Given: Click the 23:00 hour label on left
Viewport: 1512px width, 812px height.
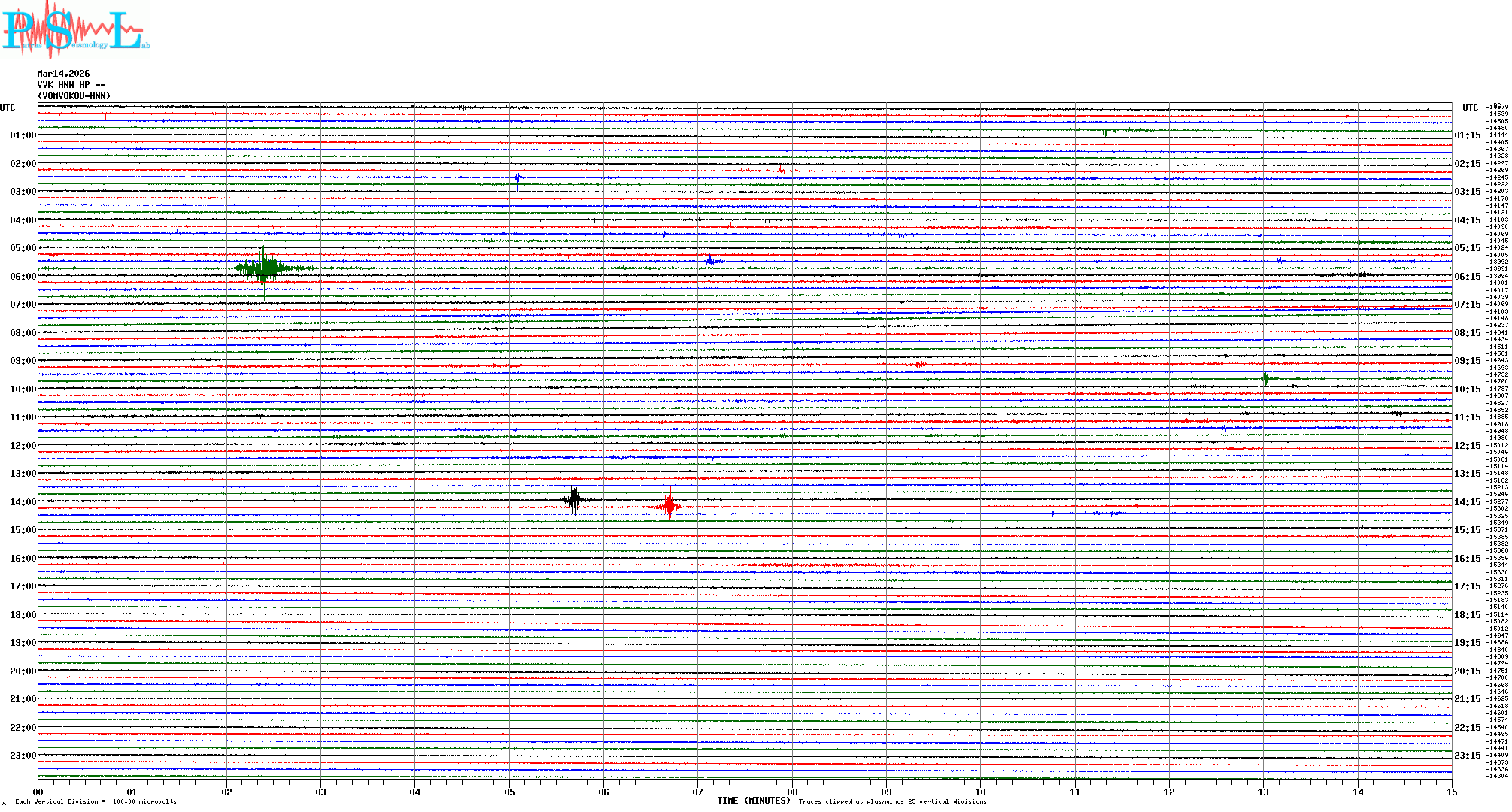Looking at the screenshot, I should [x=23, y=756].
